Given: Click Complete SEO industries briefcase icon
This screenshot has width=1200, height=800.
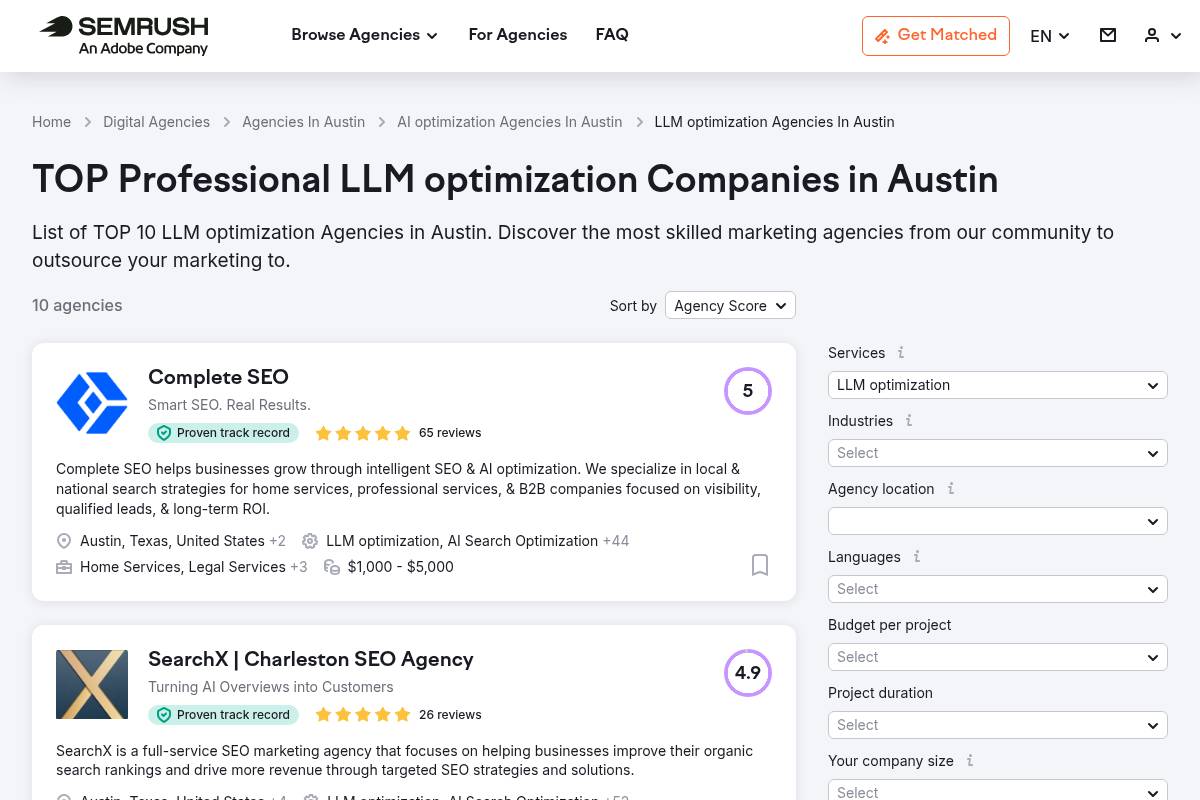Looking at the screenshot, I should [x=64, y=567].
